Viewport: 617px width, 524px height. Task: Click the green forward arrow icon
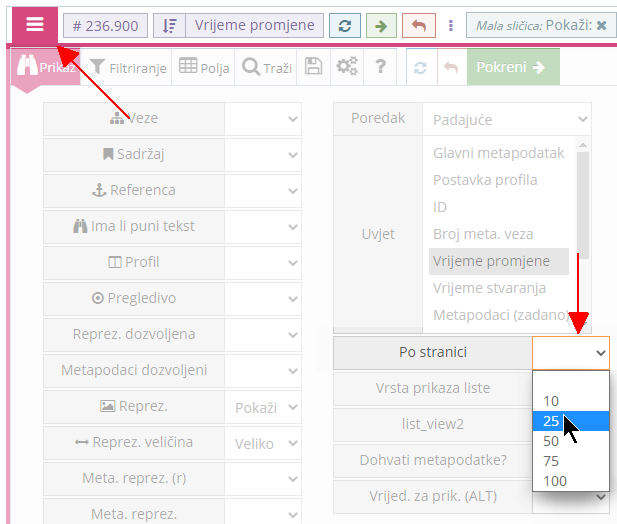click(x=381, y=26)
